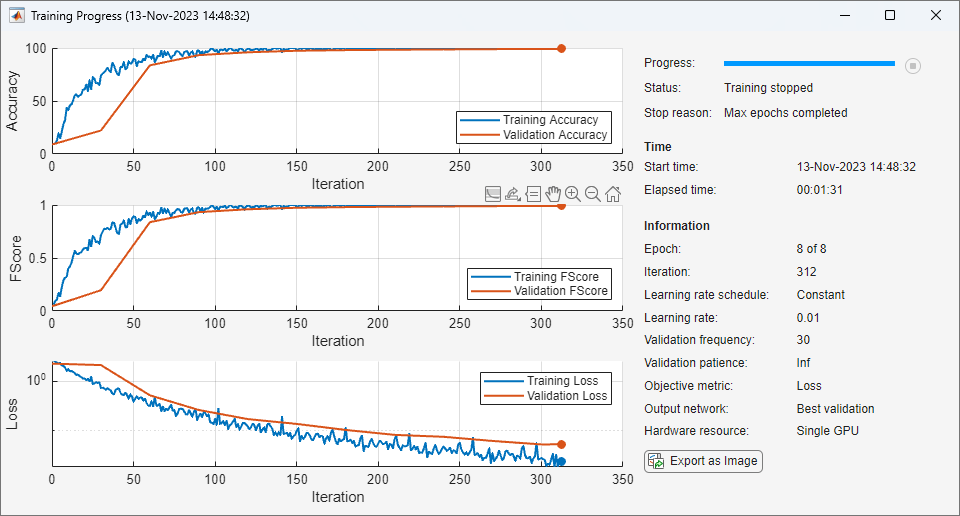Click Training Accuracy legend entry
Screen dimensions: 960x516
pos(534,120)
